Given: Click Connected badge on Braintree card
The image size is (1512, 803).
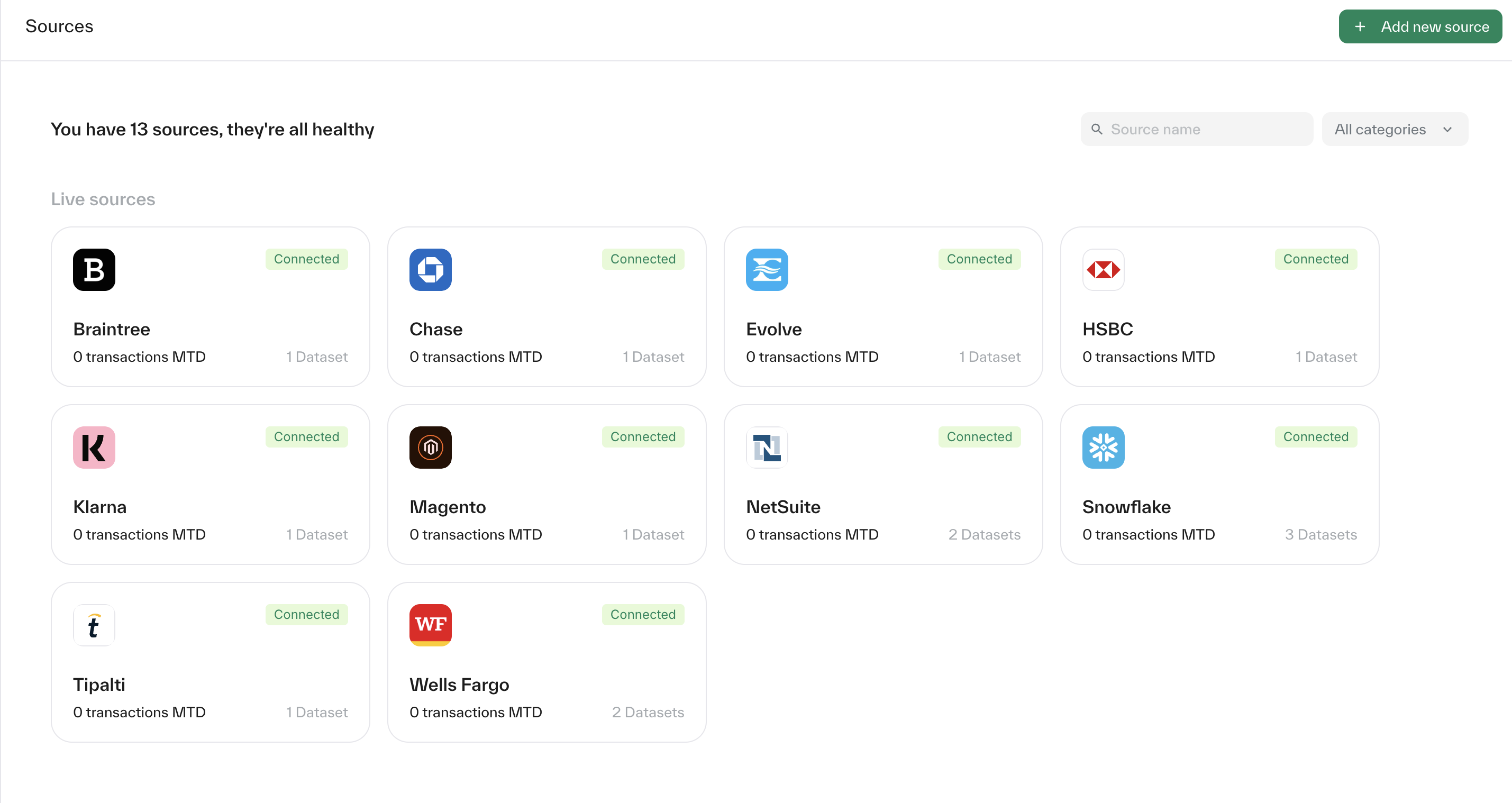Looking at the screenshot, I should (x=306, y=259).
